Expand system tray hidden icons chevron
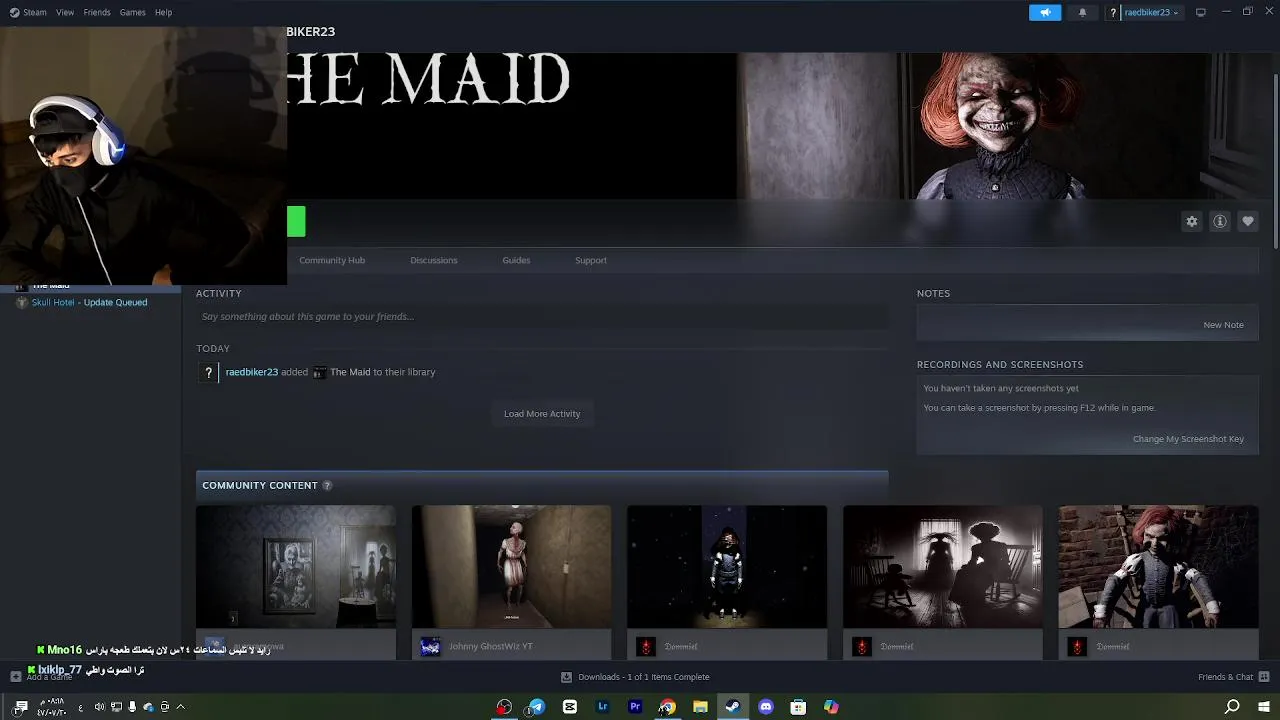The height and width of the screenshot is (720, 1280). click(180, 707)
